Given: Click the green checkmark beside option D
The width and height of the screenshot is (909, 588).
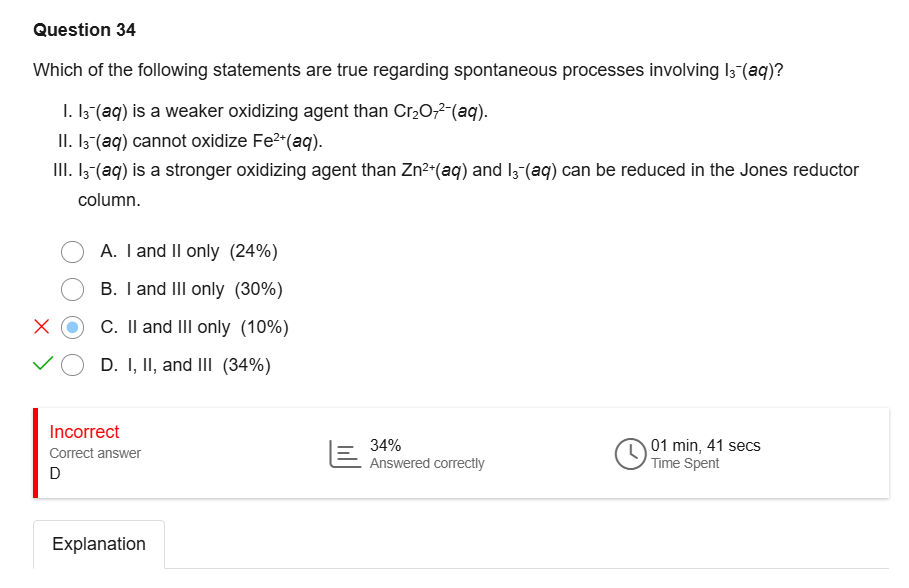Looking at the screenshot, I should (41, 365).
